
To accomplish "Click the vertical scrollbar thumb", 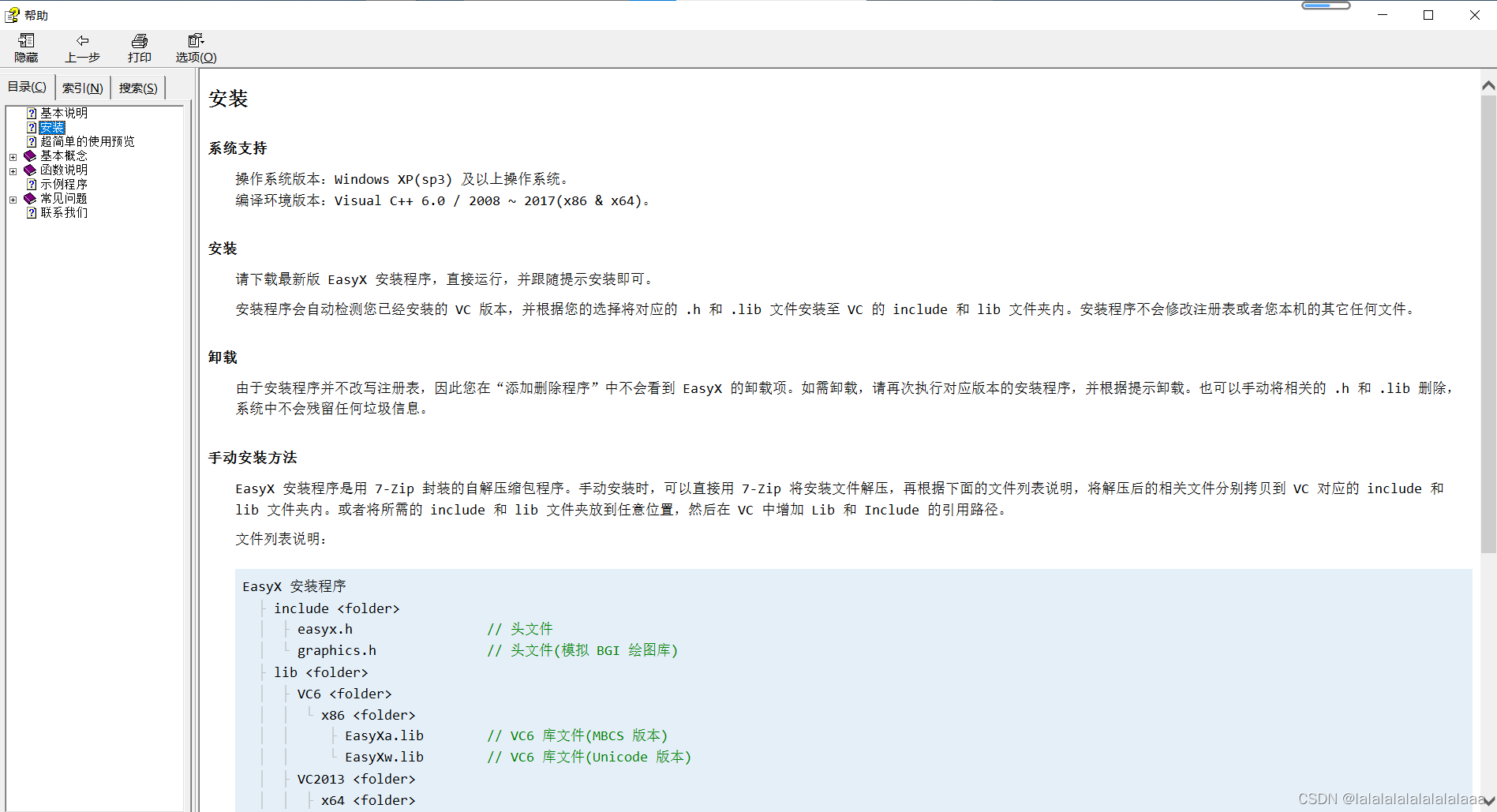I will (x=1488, y=324).
